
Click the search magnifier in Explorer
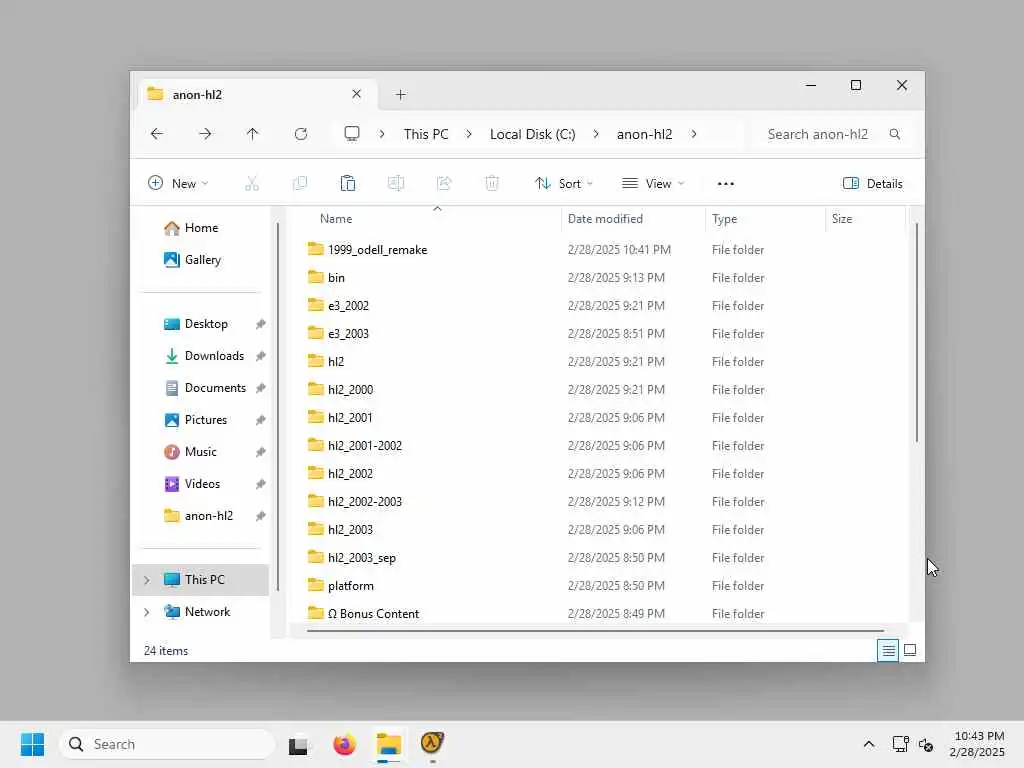(x=895, y=134)
